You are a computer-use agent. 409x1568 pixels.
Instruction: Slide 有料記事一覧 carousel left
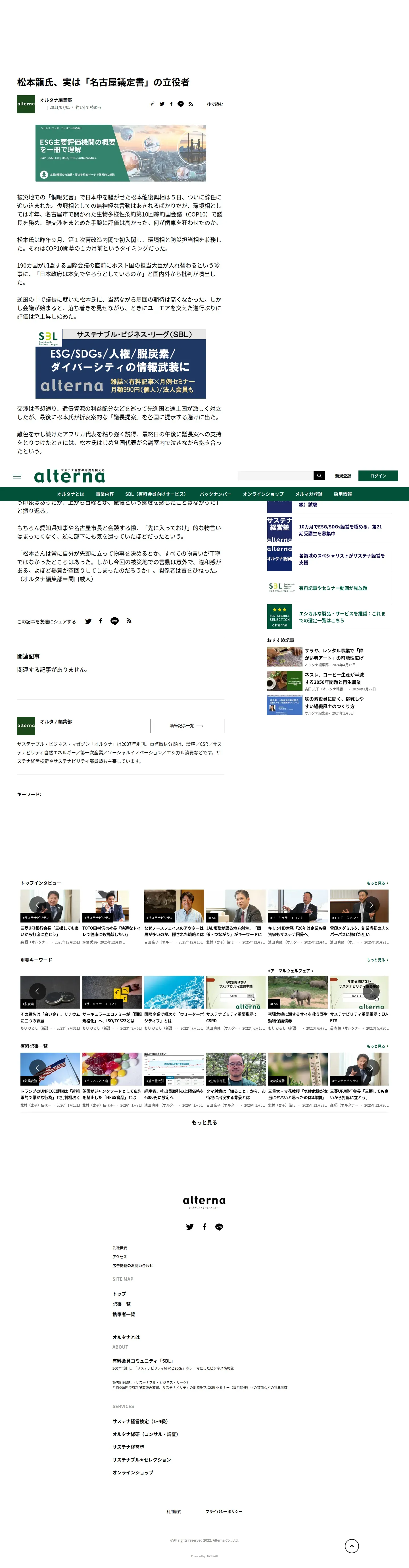tap(37, 1068)
